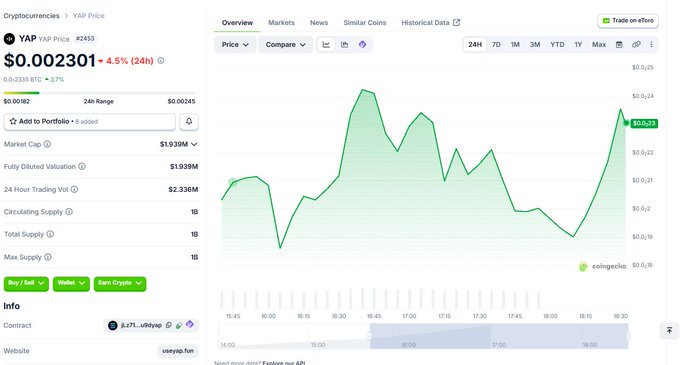Click the jLz71...u9dyap contract address
This screenshot has height=365, width=680.
(141, 325)
